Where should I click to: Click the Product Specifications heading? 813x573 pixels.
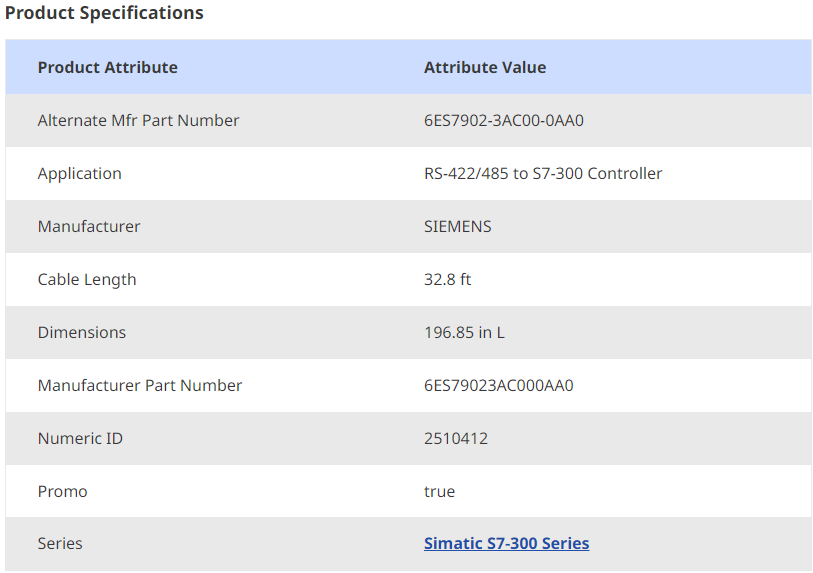coord(104,13)
